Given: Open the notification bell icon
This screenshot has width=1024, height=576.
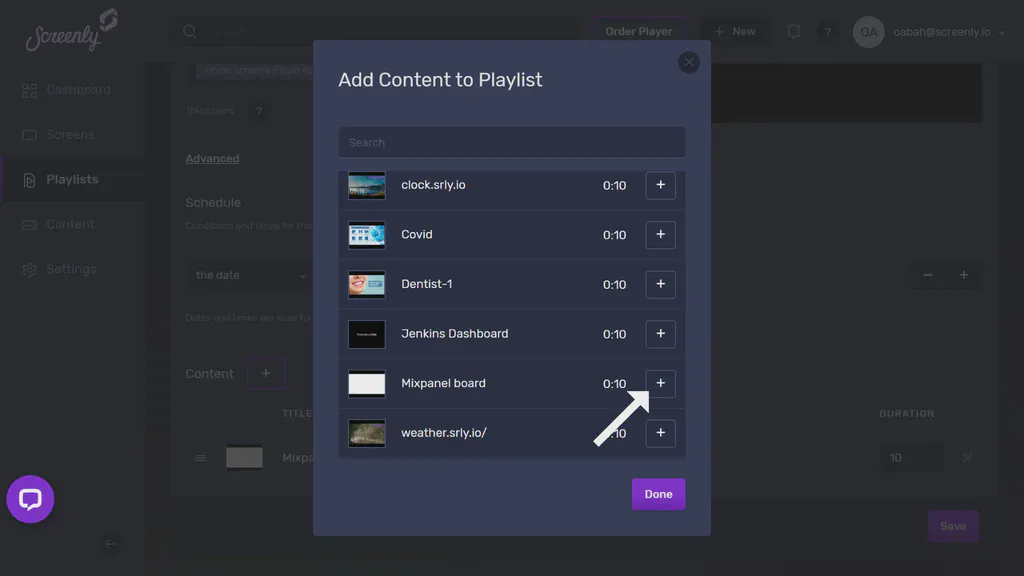Looking at the screenshot, I should pyautogui.click(x=793, y=31).
